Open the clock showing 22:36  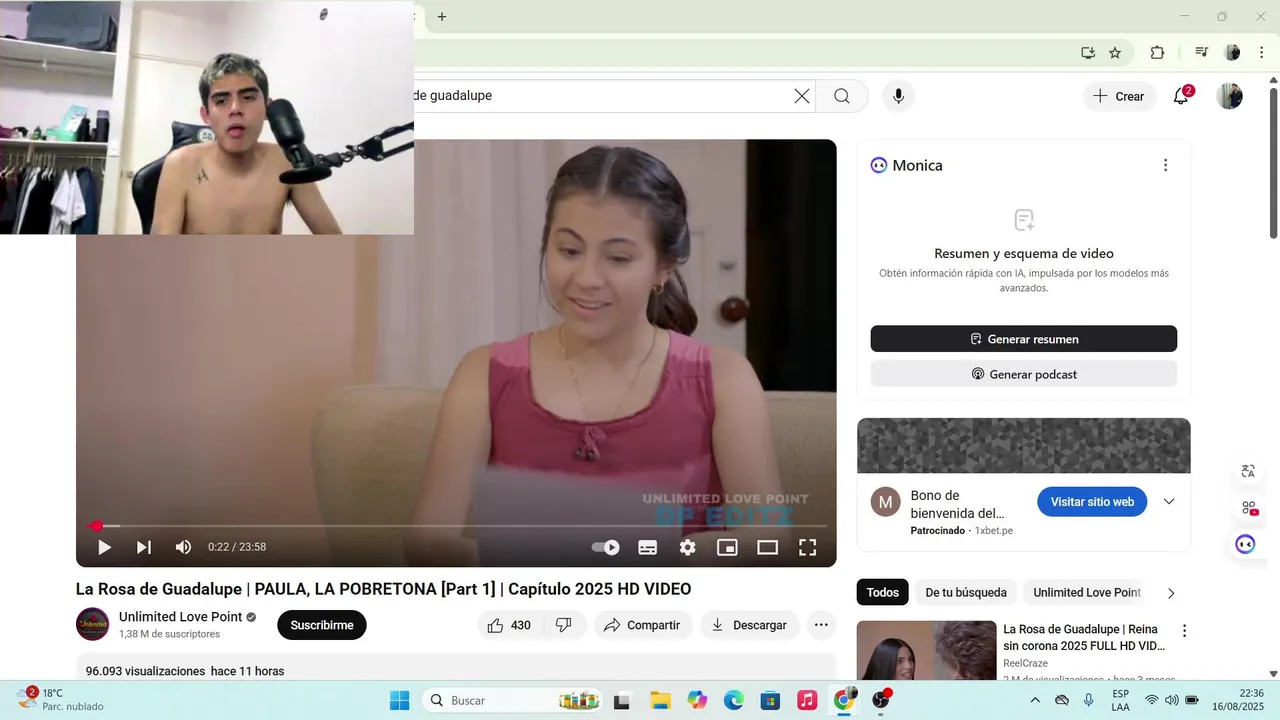pos(1238,699)
